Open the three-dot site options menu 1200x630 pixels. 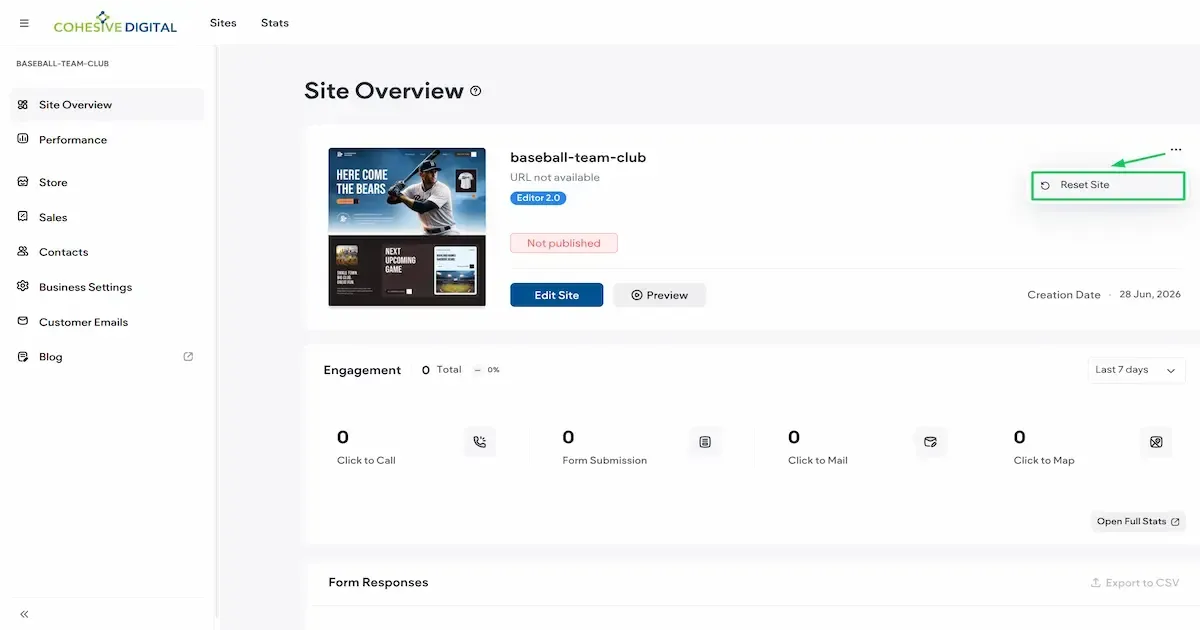click(1176, 149)
